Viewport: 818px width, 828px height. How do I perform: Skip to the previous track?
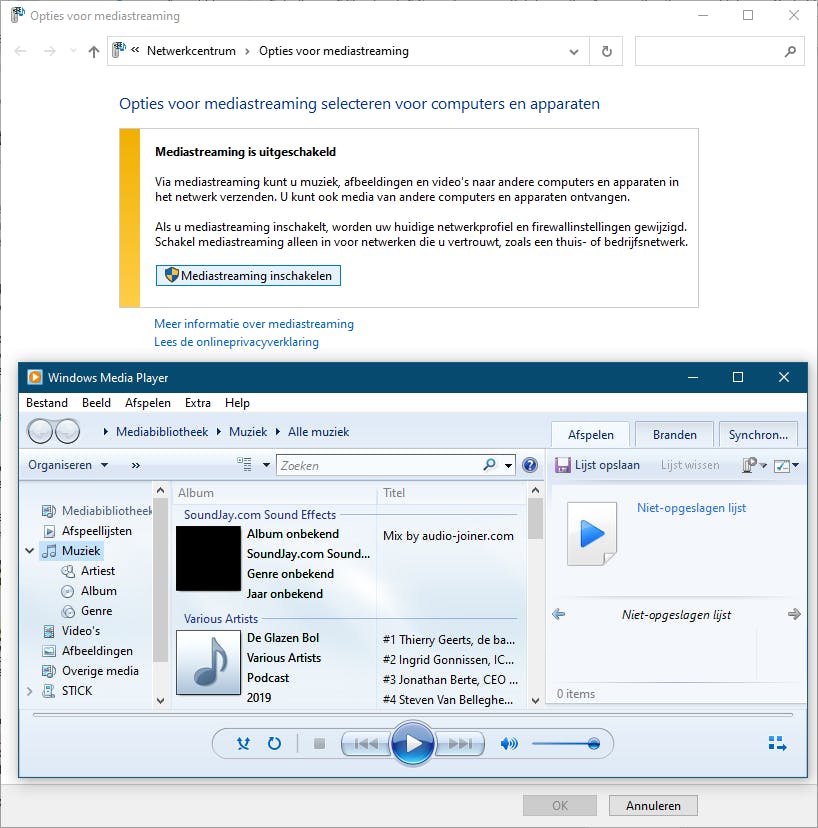[x=366, y=744]
